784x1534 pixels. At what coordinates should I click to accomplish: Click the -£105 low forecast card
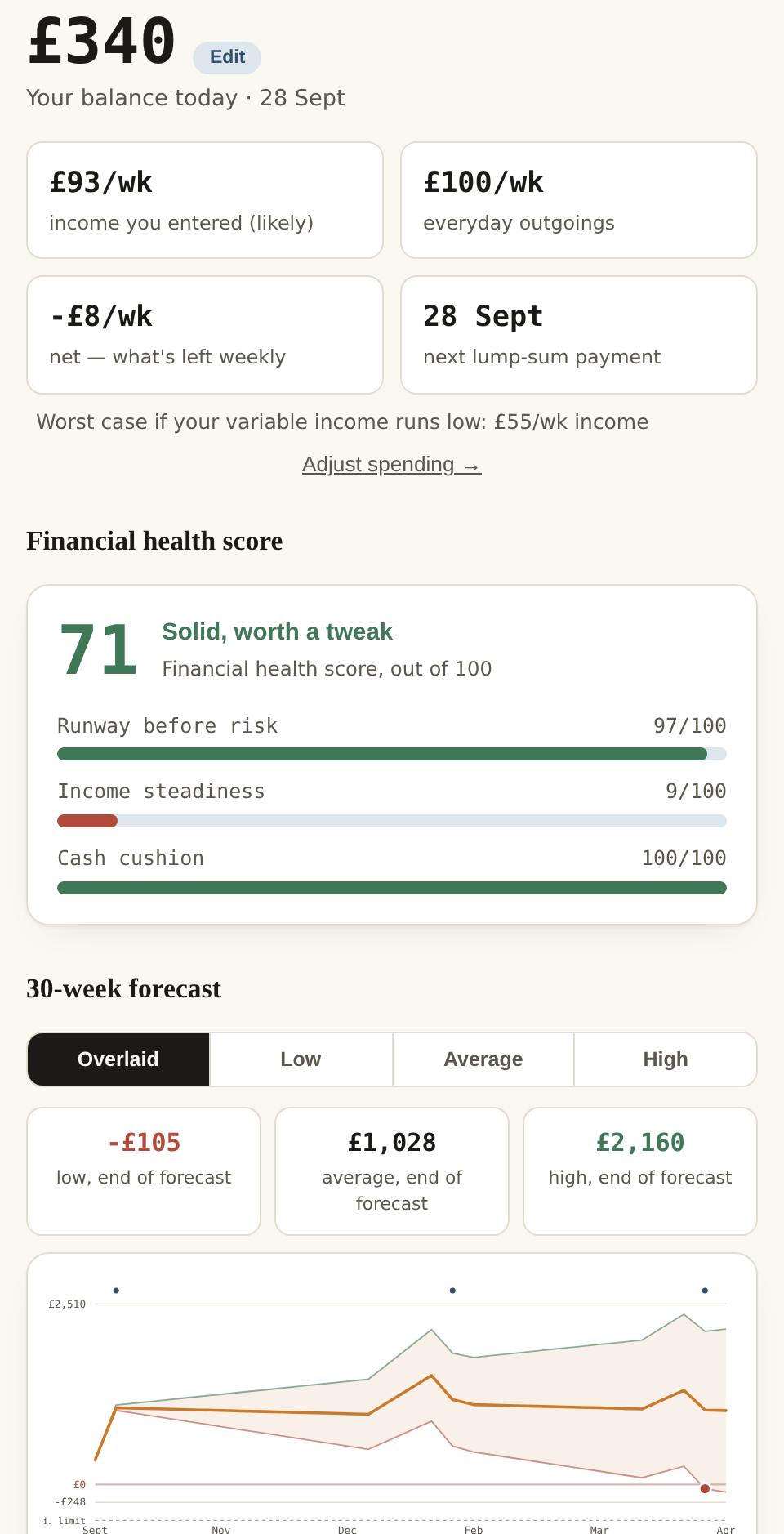pos(144,1171)
